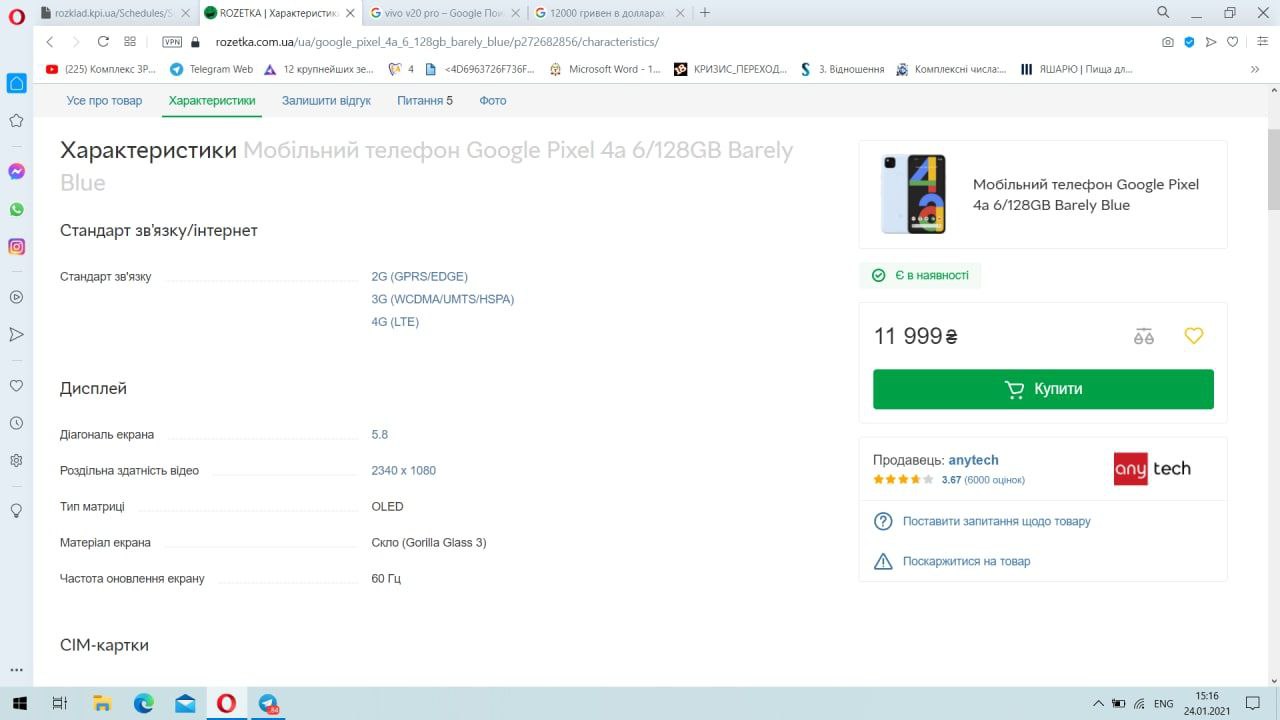
Task: Click Поскаржитися на товар
Action: [x=966, y=562]
